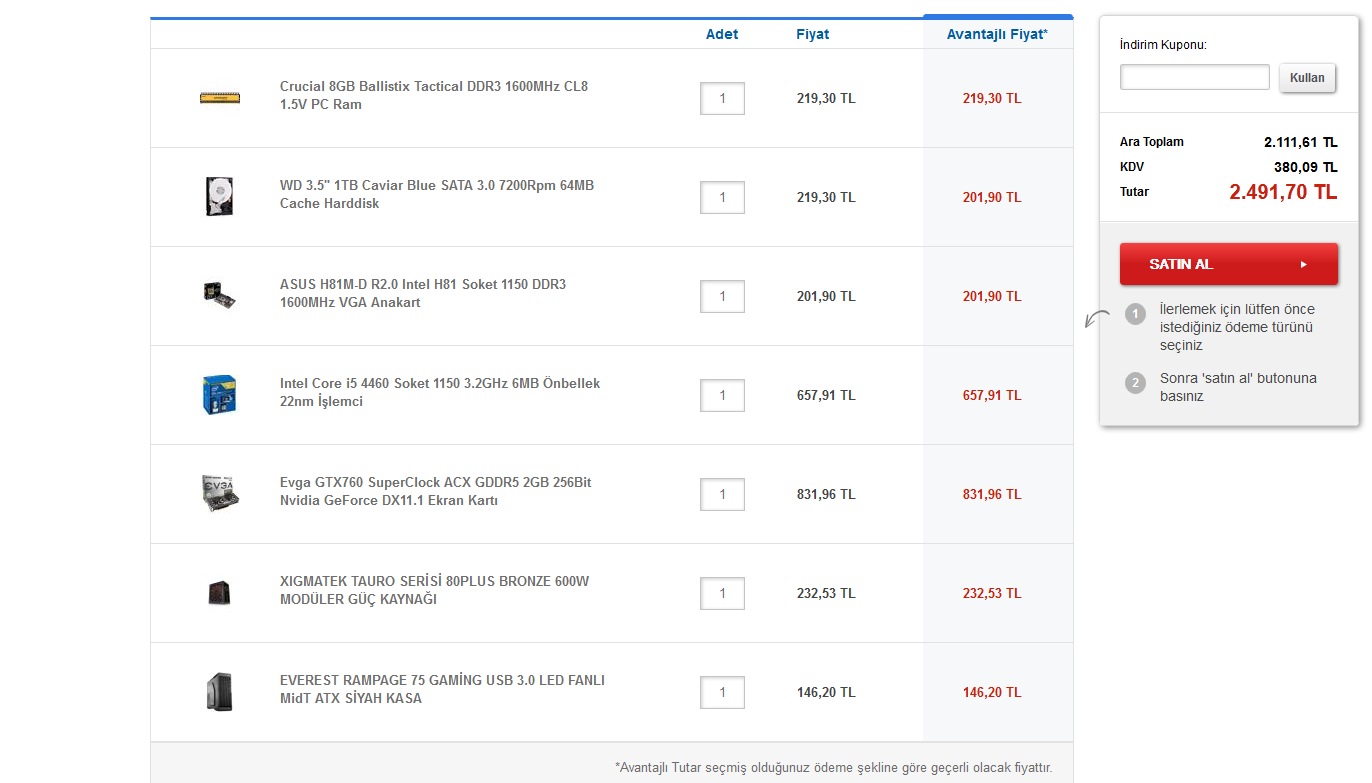This screenshot has height=783, width=1372.
Task: Click the 219,30 TL Avantajlı price of Crucial RAM
Action: pos(992,98)
